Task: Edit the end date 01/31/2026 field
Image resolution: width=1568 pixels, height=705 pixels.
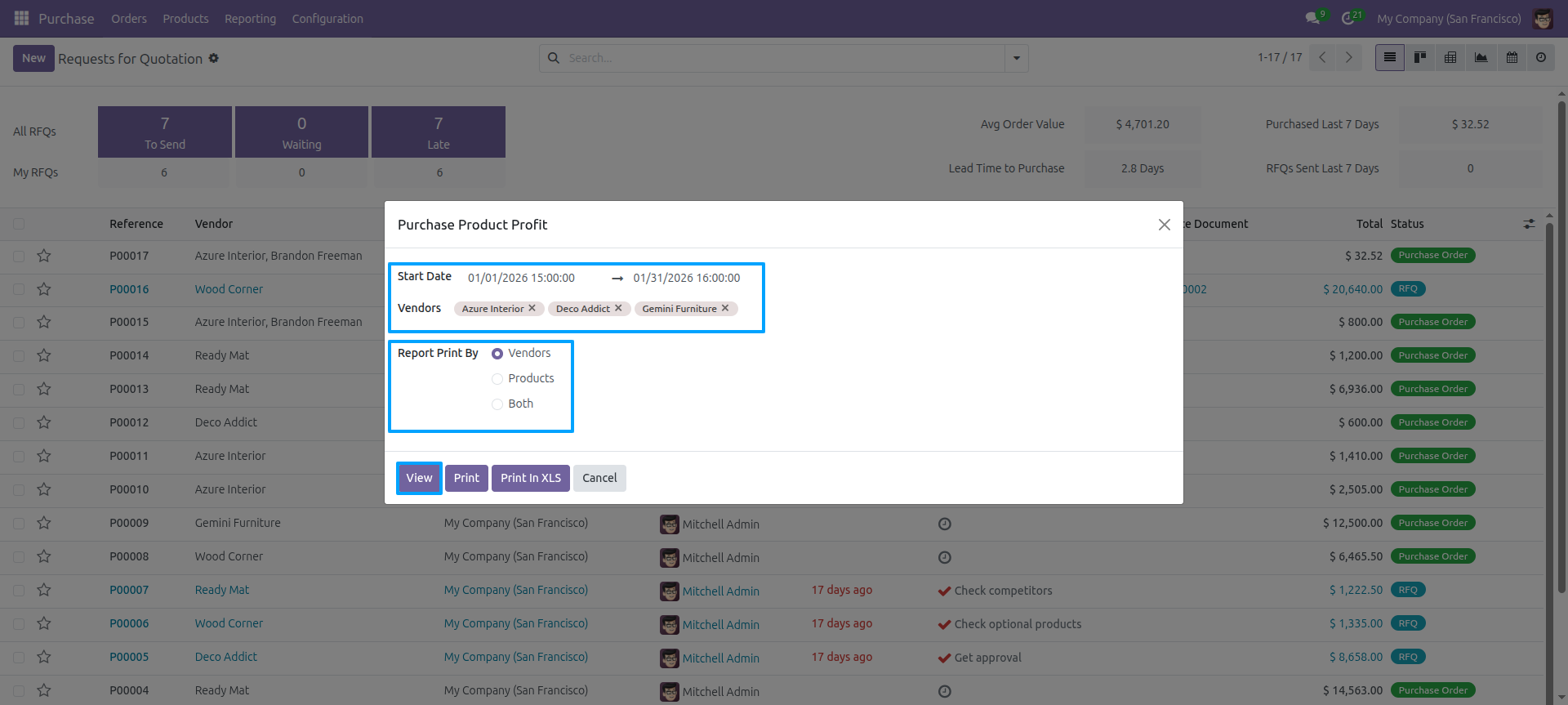Action: pyautogui.click(x=687, y=278)
